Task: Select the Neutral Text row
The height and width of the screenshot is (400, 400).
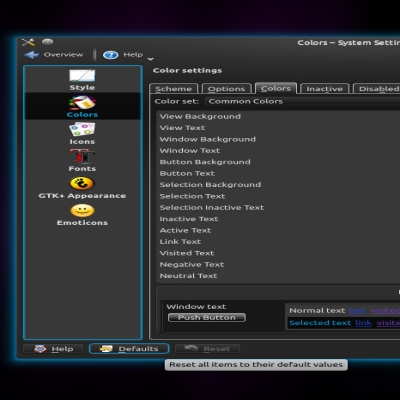Action: [278, 276]
